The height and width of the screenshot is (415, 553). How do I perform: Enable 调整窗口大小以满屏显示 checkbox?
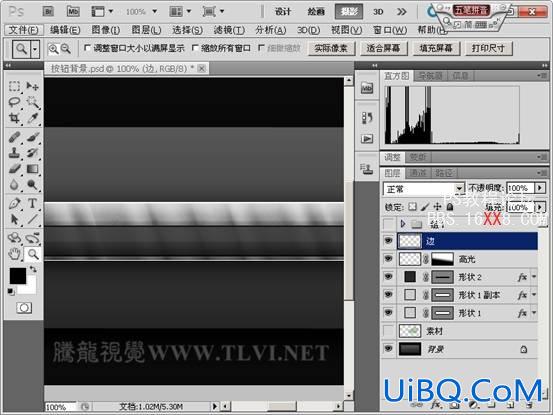(87, 48)
